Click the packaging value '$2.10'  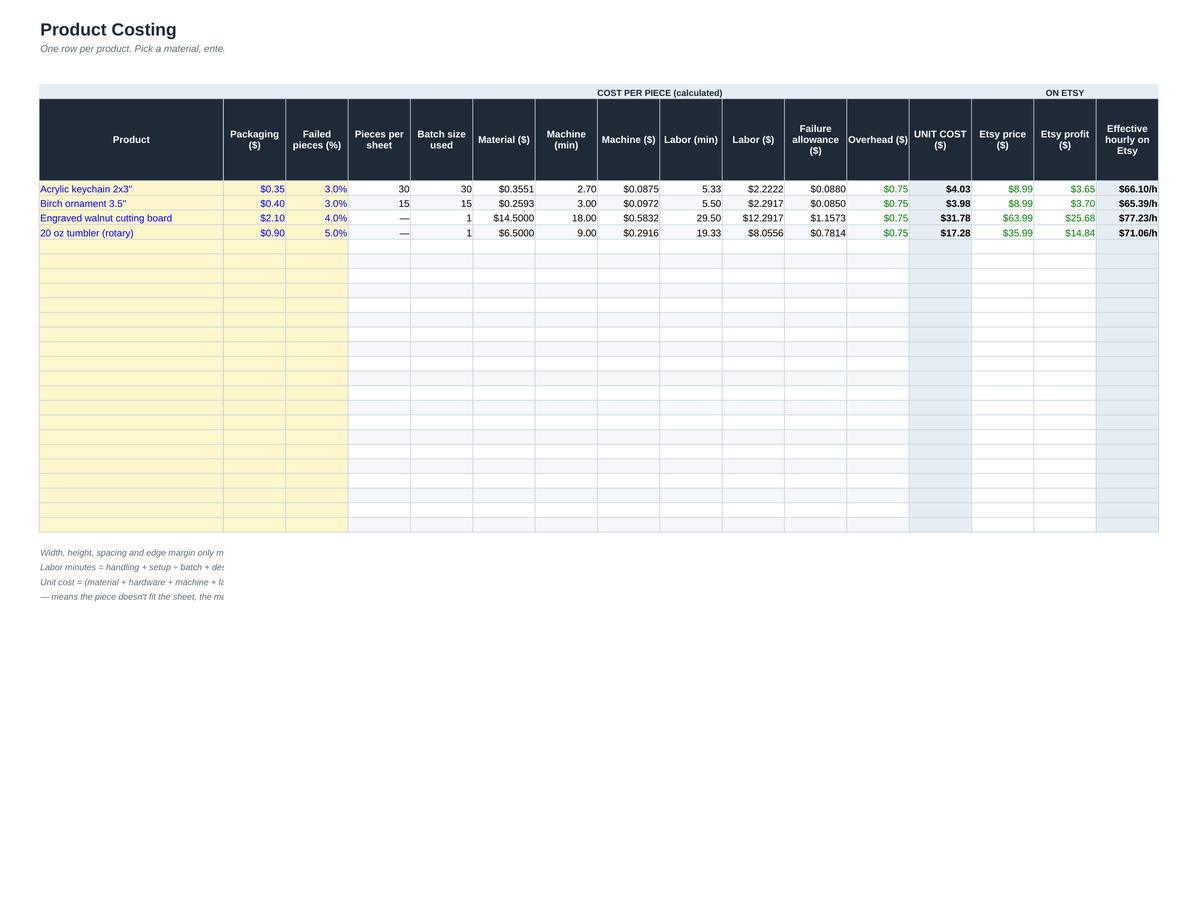pyautogui.click(x=254, y=218)
